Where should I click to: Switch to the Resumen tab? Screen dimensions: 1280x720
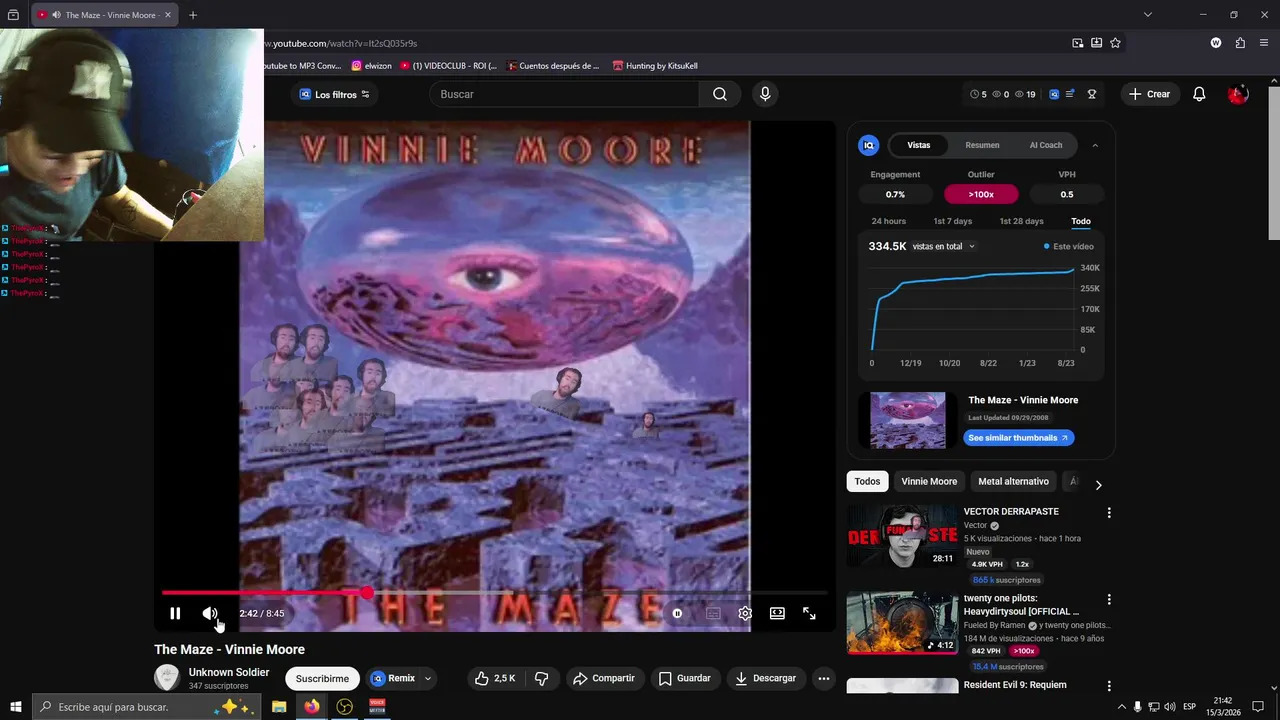(x=982, y=145)
